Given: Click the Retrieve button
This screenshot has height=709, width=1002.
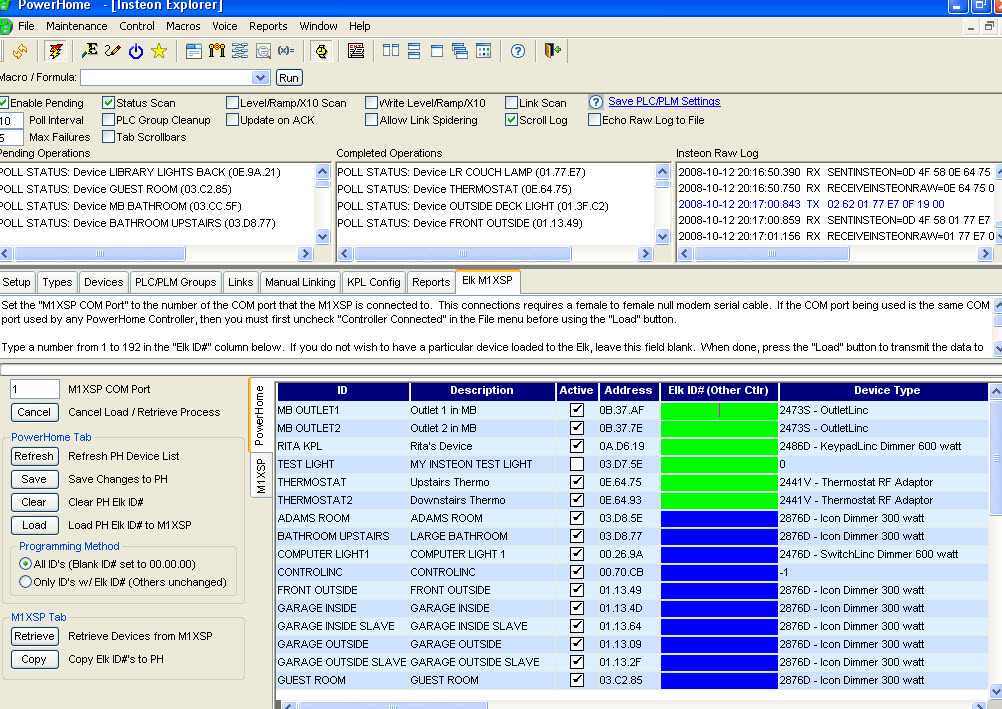Looking at the screenshot, I should click(x=35, y=636).
